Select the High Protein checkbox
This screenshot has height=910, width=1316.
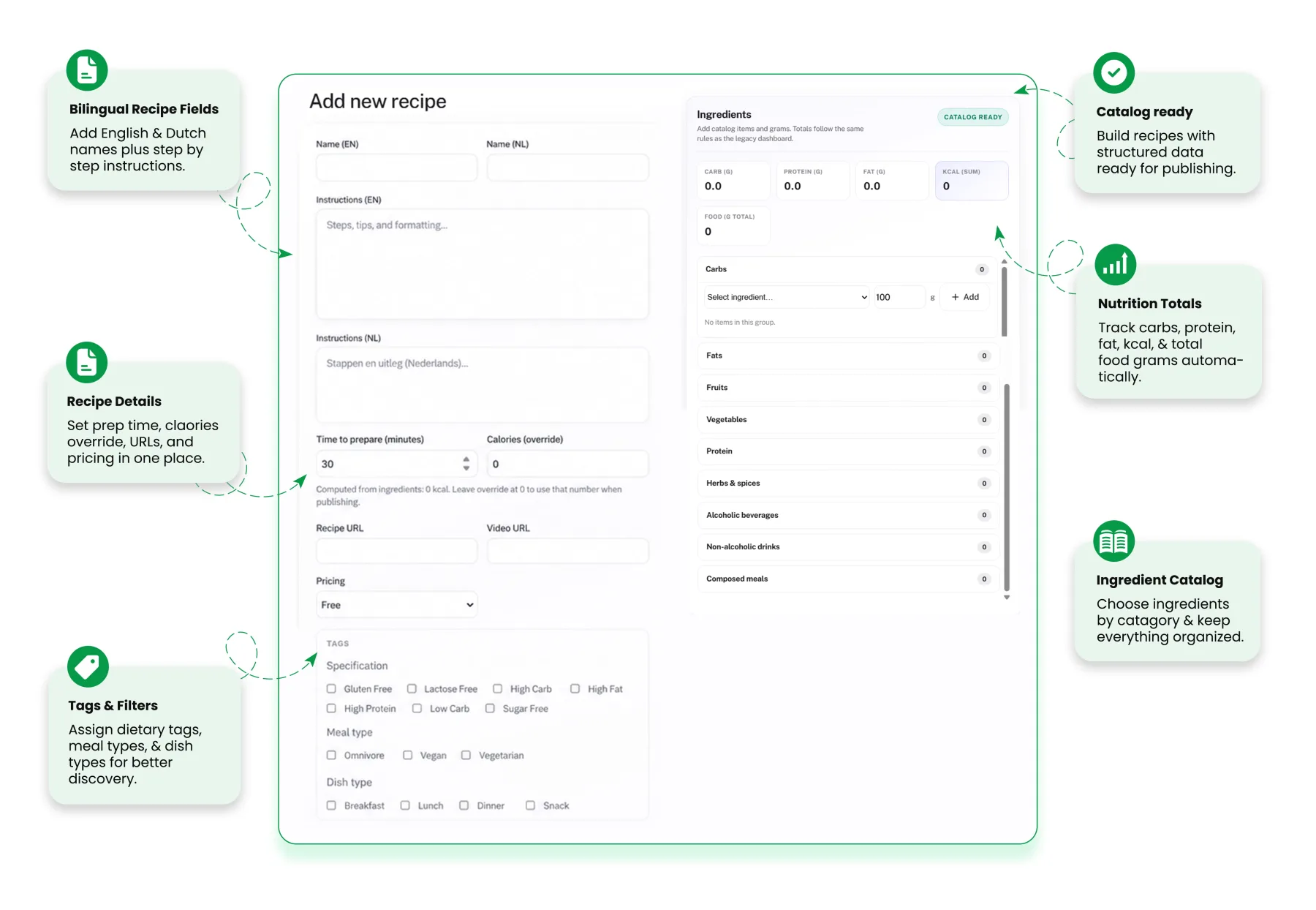tap(331, 709)
